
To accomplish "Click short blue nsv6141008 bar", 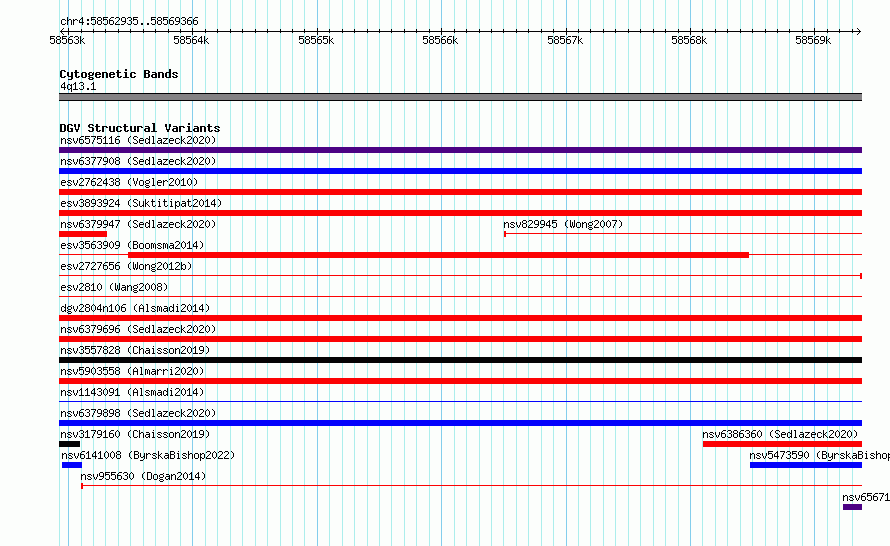I will [72, 465].
